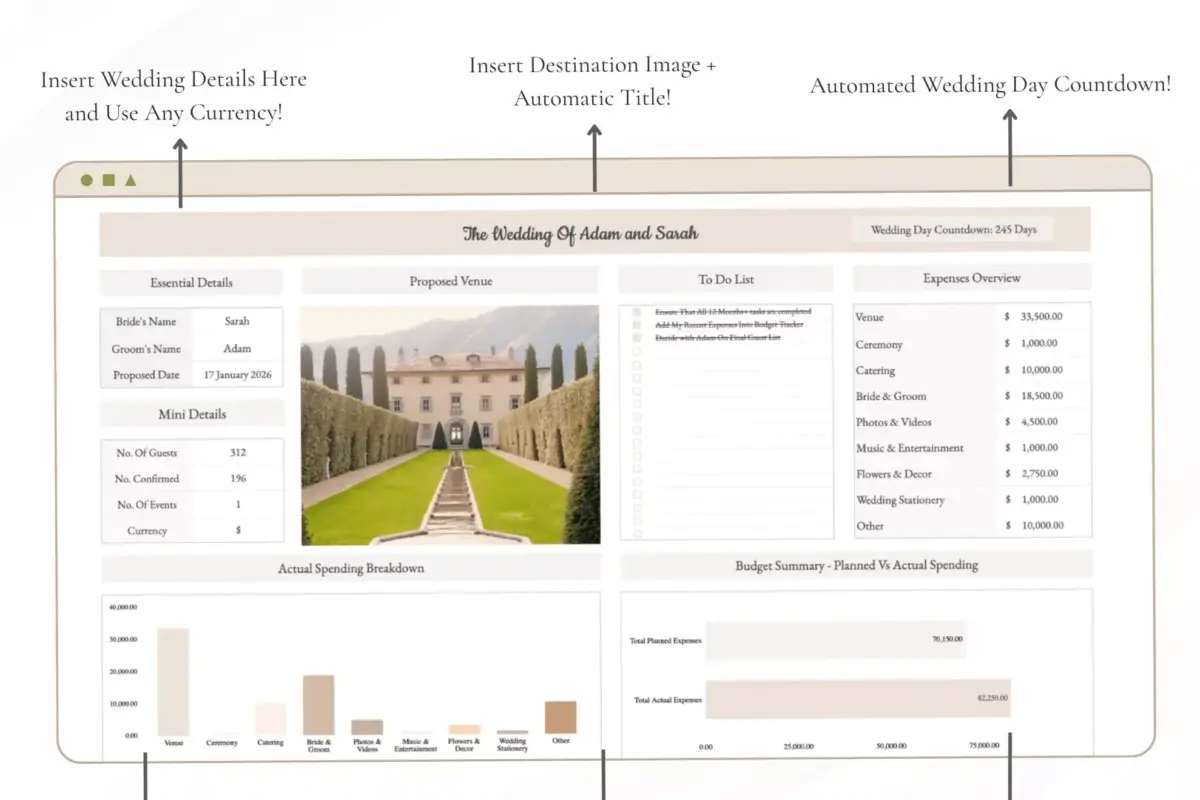Click the green triangle window icon
The image size is (1200, 800).
pos(132,180)
